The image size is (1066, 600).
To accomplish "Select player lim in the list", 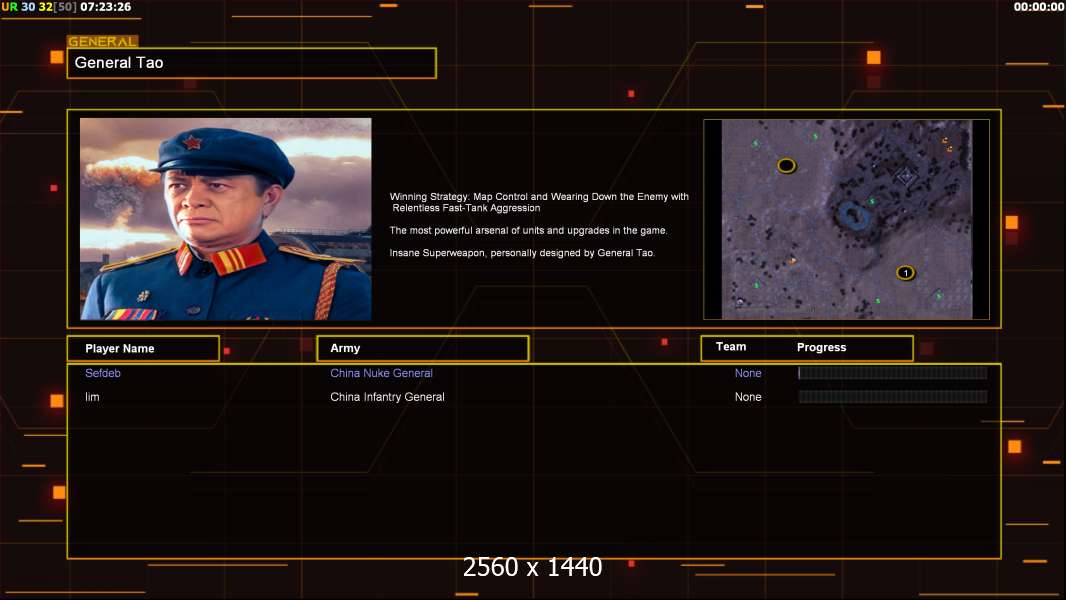I will click(x=92, y=397).
